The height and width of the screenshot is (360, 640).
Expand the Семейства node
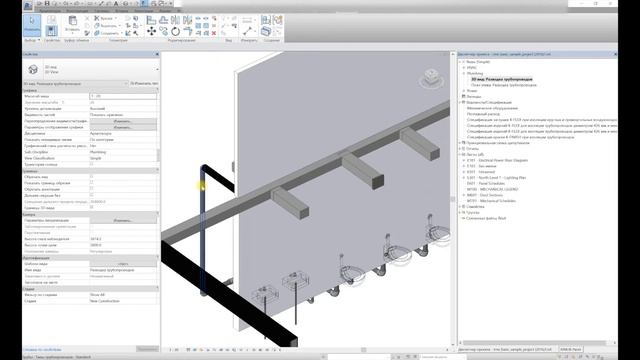[x=460, y=207]
